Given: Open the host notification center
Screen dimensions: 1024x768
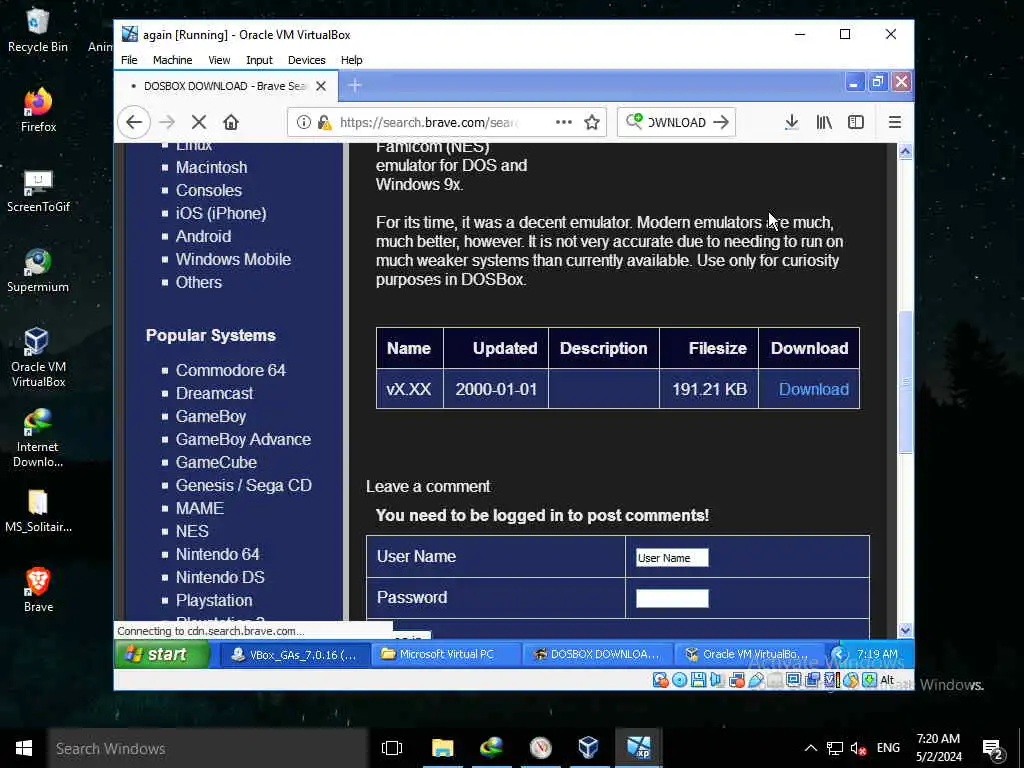Looking at the screenshot, I should click(993, 748).
